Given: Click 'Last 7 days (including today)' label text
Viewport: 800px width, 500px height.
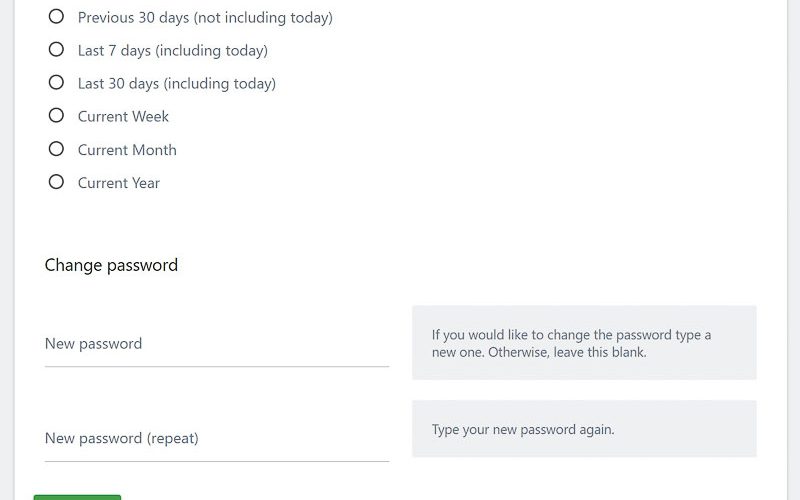Looking at the screenshot, I should (x=172, y=51).
